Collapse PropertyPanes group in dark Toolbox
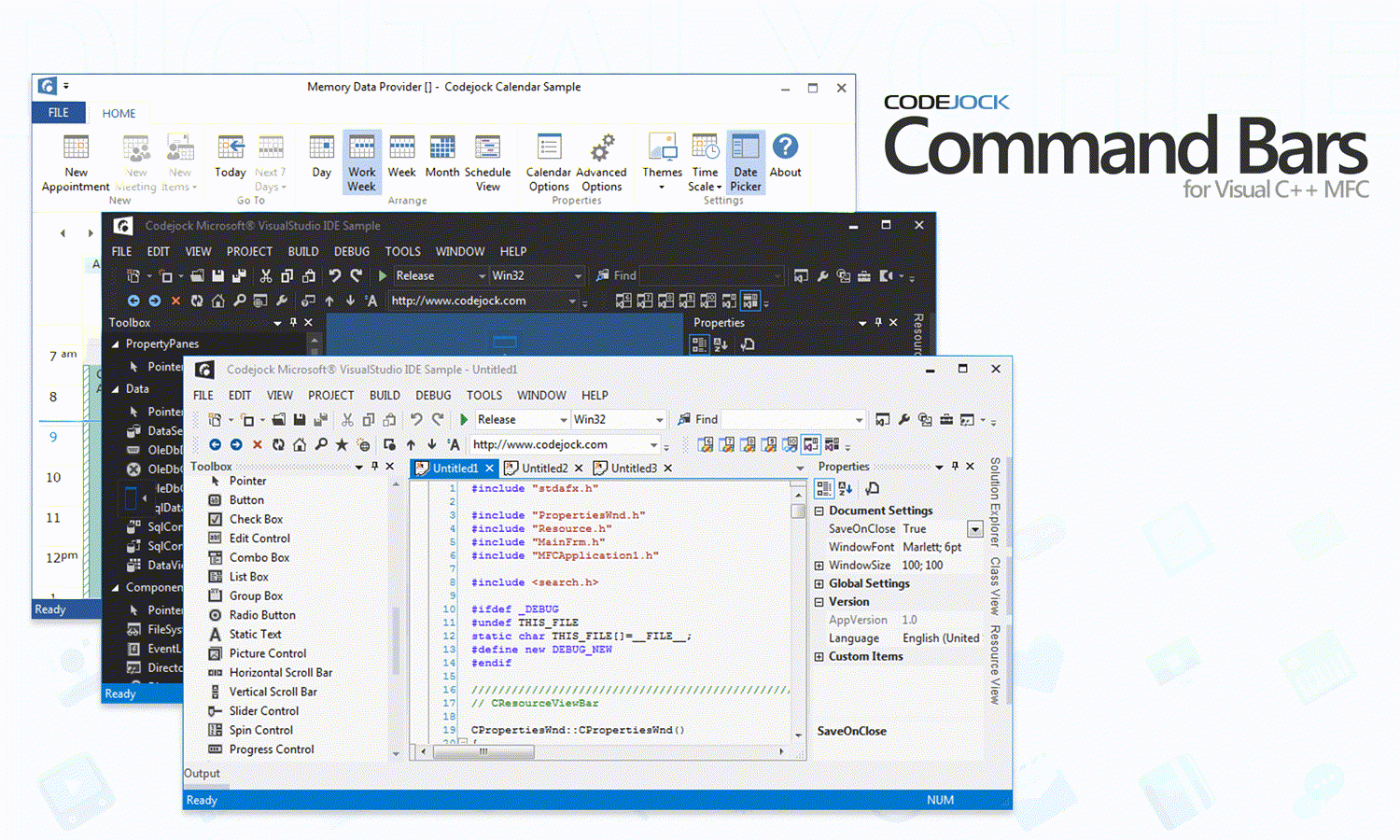Viewport: 1400px width, 840px height. [116, 344]
